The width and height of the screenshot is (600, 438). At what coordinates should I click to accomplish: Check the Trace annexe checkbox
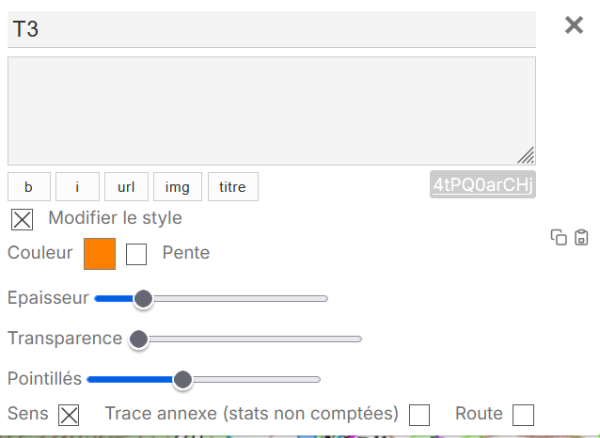tap(420, 415)
